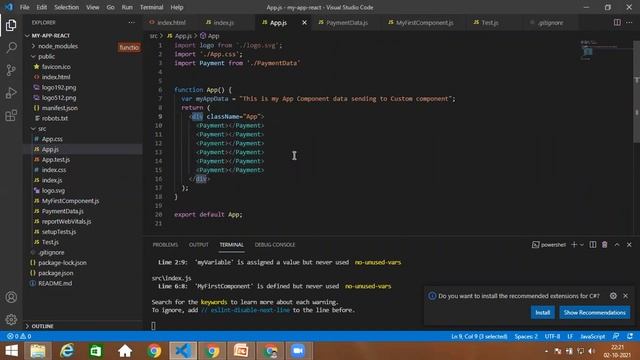The width and height of the screenshot is (640, 360).
Task: Open the Accounts menu icon
Action: coord(11,297)
